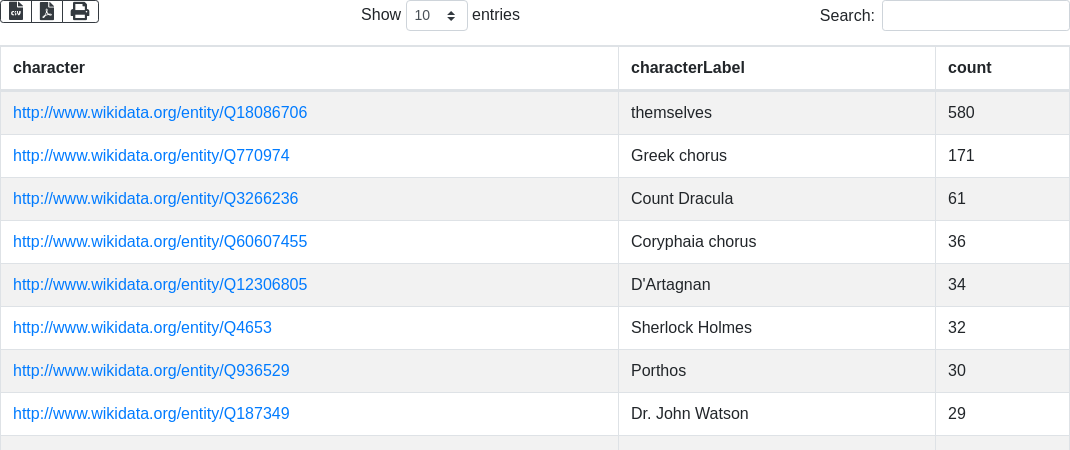Open the entries-per-page dropdown
The width and height of the screenshot is (1070, 450).
pyautogui.click(x=436, y=15)
